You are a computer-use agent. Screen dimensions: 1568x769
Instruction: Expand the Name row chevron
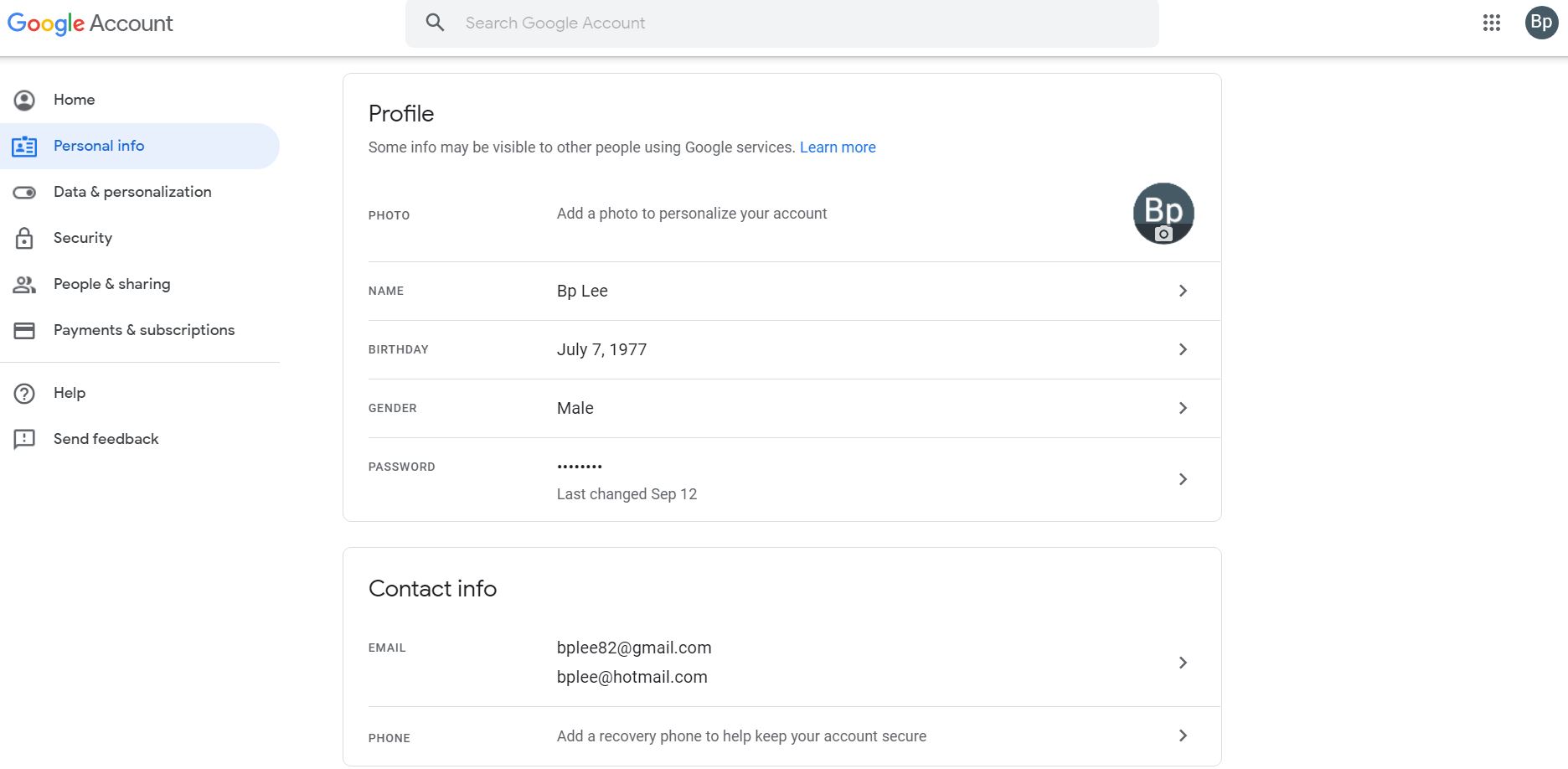1183,291
